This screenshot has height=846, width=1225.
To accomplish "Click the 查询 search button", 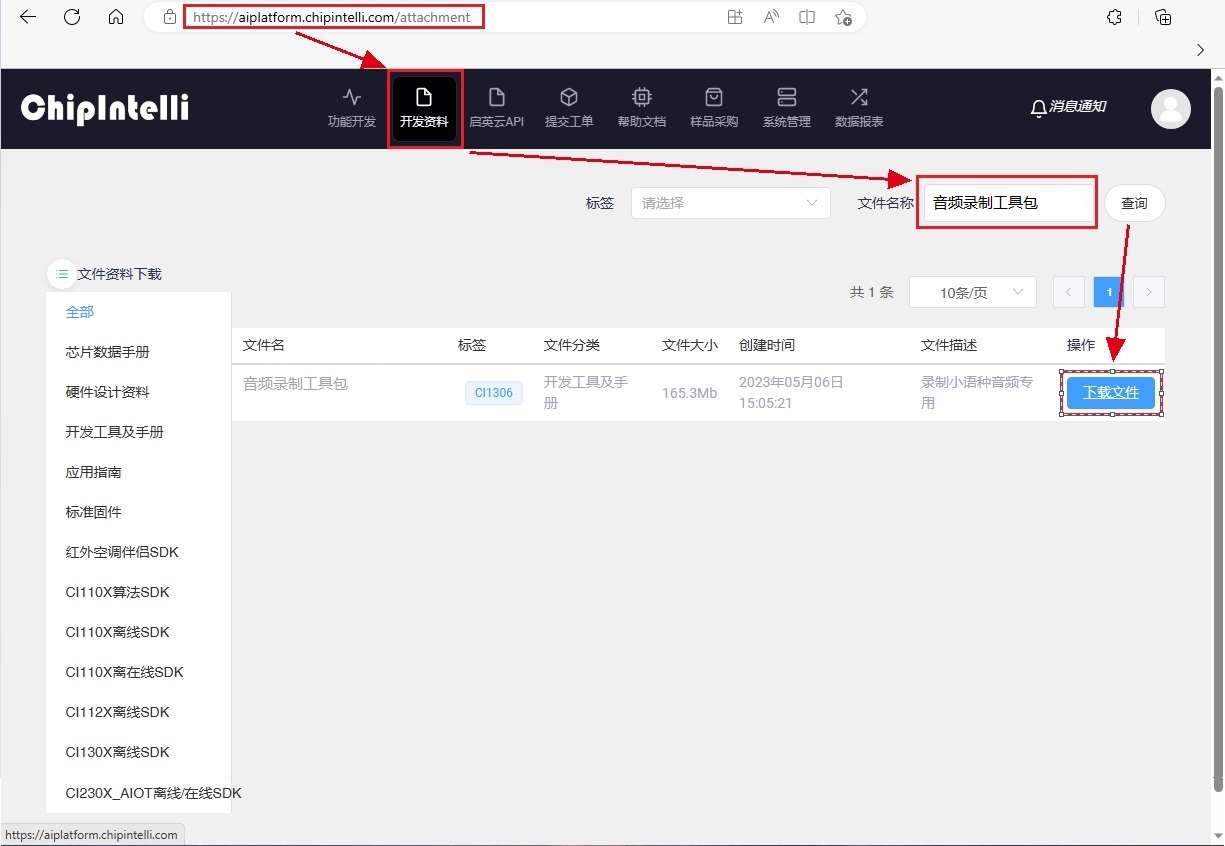I will (1134, 203).
